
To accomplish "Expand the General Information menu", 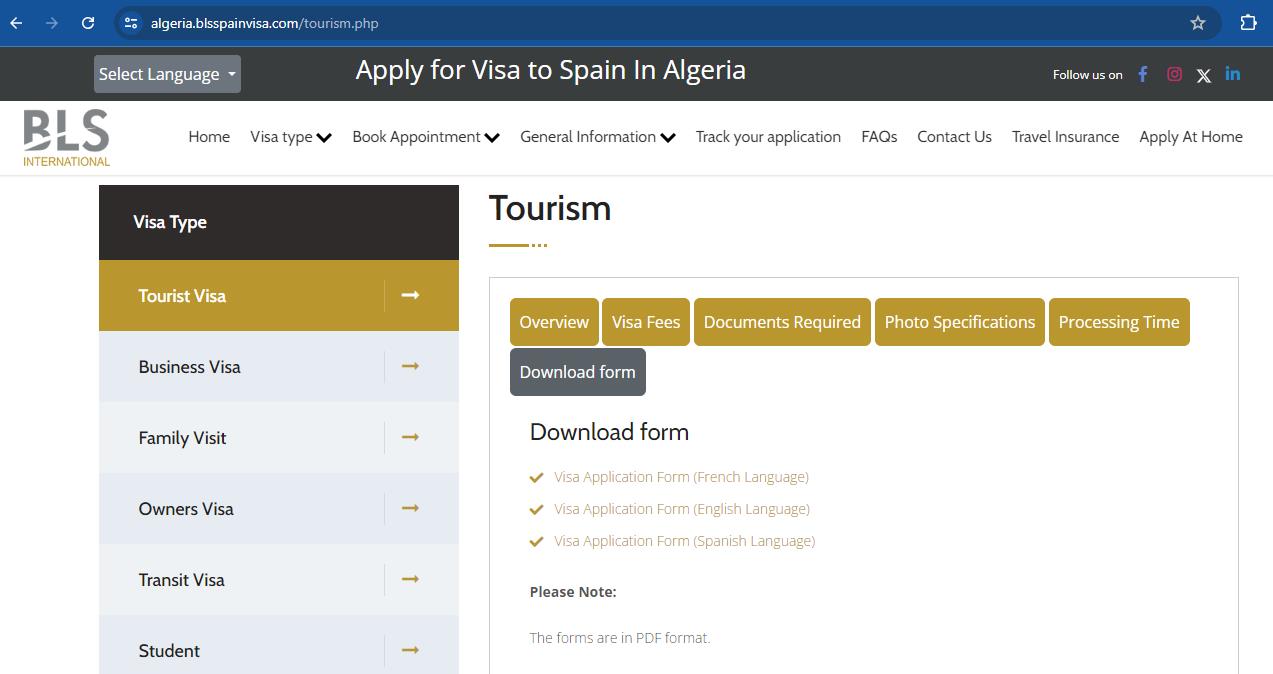I will tap(597, 137).
